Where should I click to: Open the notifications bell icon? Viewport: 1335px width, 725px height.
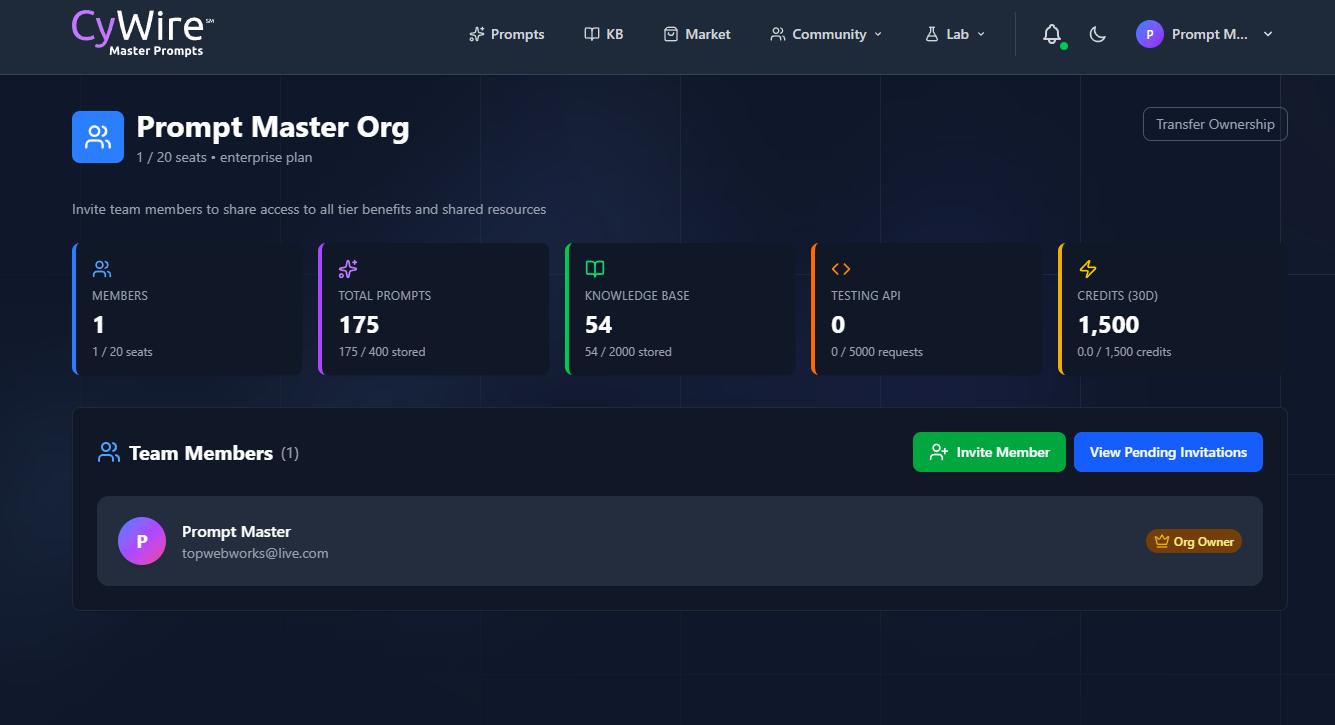point(1051,34)
